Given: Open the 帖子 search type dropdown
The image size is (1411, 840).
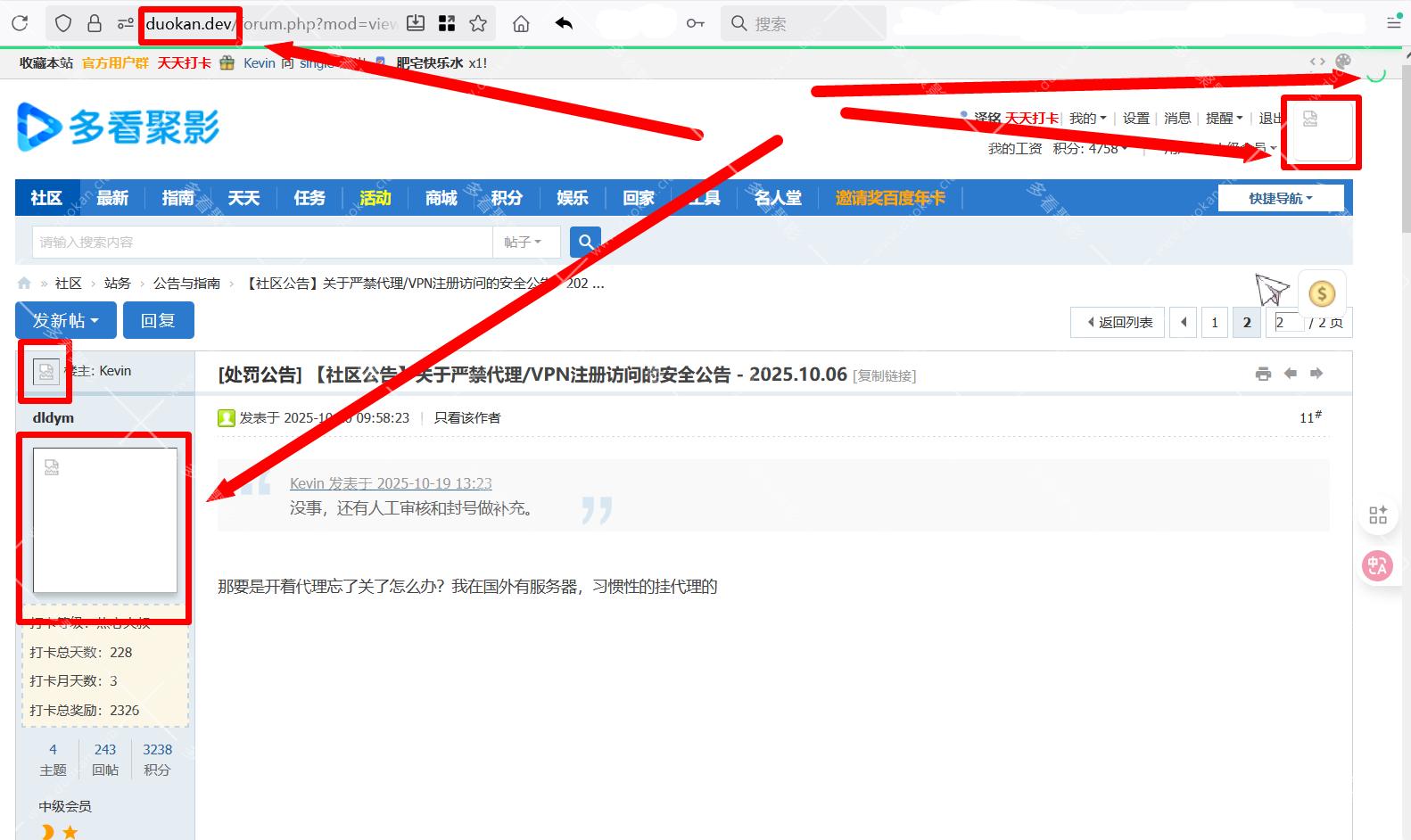Looking at the screenshot, I should pyautogui.click(x=526, y=242).
